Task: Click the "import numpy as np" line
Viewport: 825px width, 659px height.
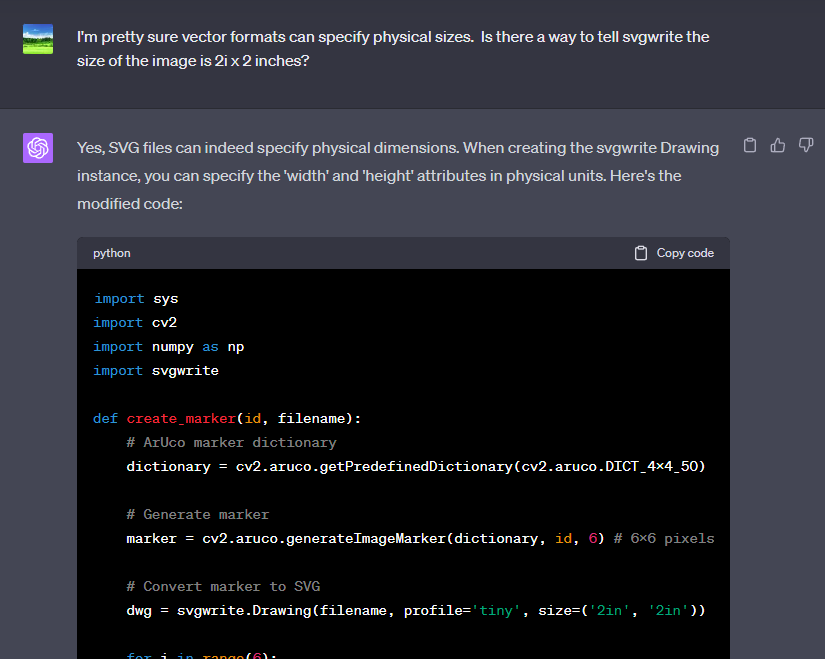Action: (x=169, y=346)
